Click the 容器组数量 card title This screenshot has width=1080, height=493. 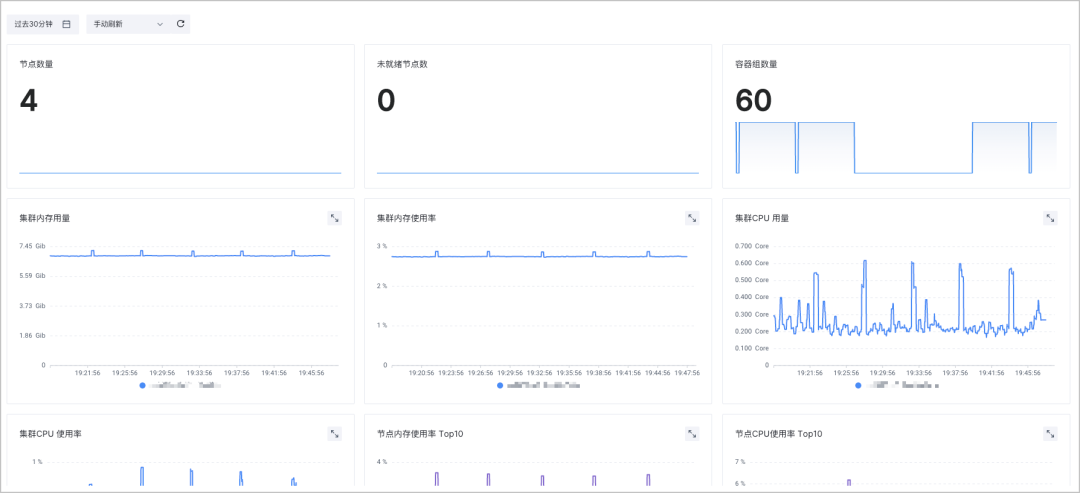click(756, 64)
